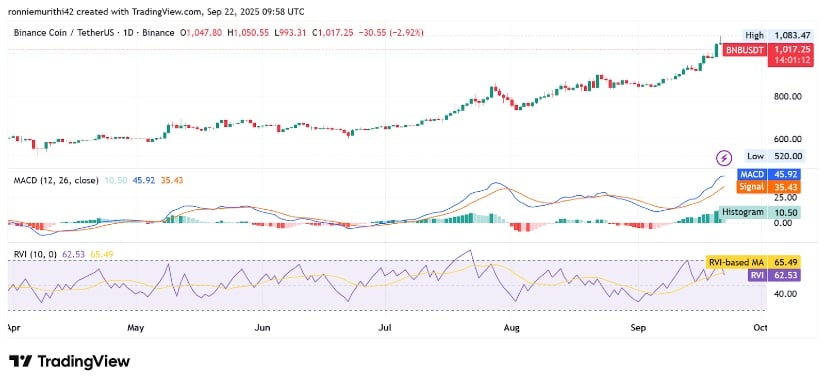The width and height of the screenshot is (825, 384).
Task: Click the Aug label on time axis
Action: tap(511, 328)
